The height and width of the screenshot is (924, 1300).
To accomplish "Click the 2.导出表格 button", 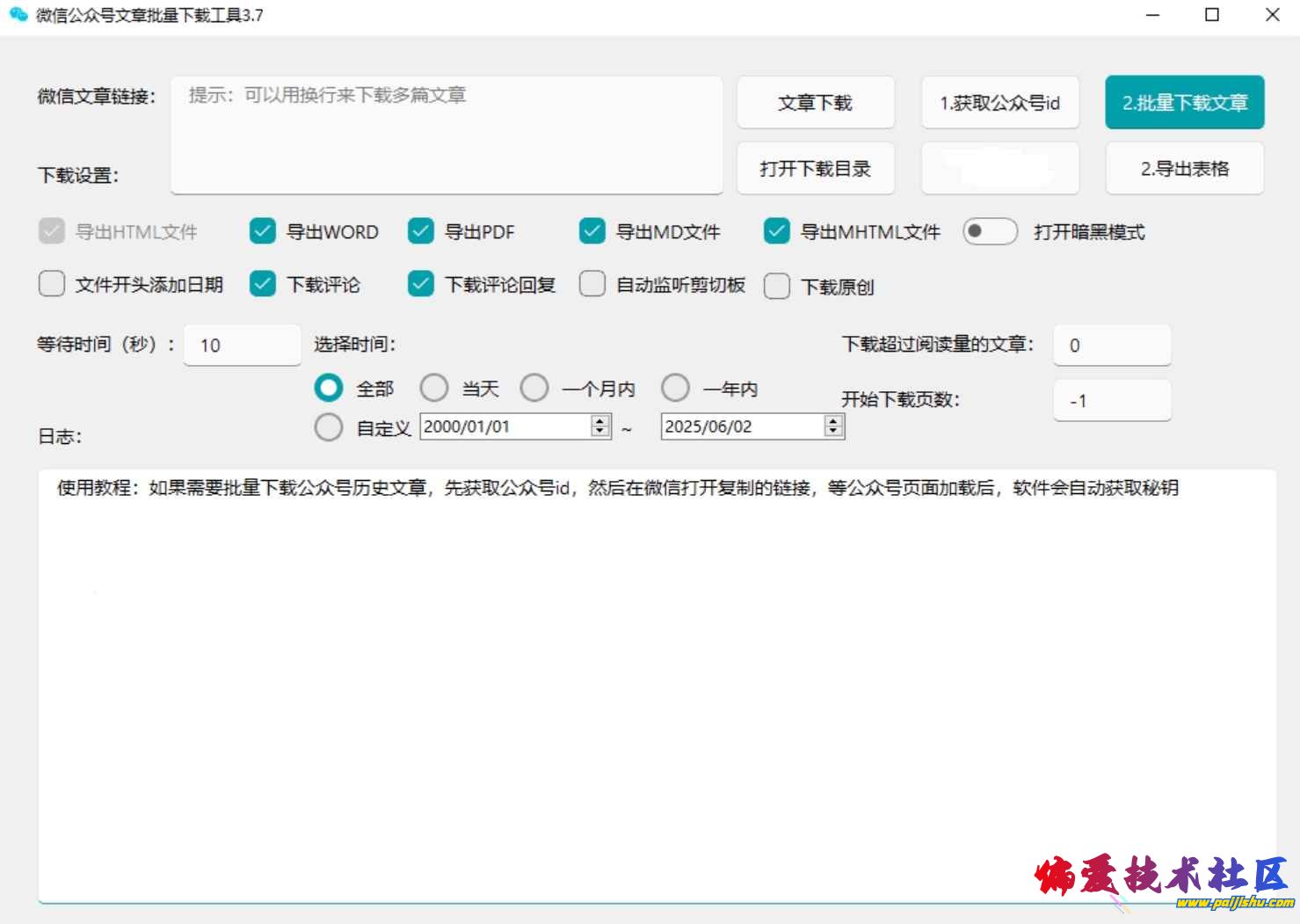I will (1184, 169).
